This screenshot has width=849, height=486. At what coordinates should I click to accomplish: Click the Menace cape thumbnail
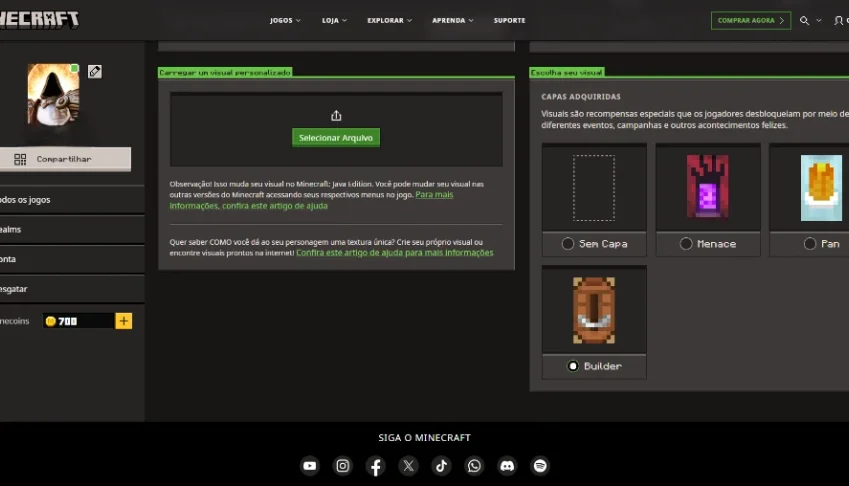tap(708, 187)
